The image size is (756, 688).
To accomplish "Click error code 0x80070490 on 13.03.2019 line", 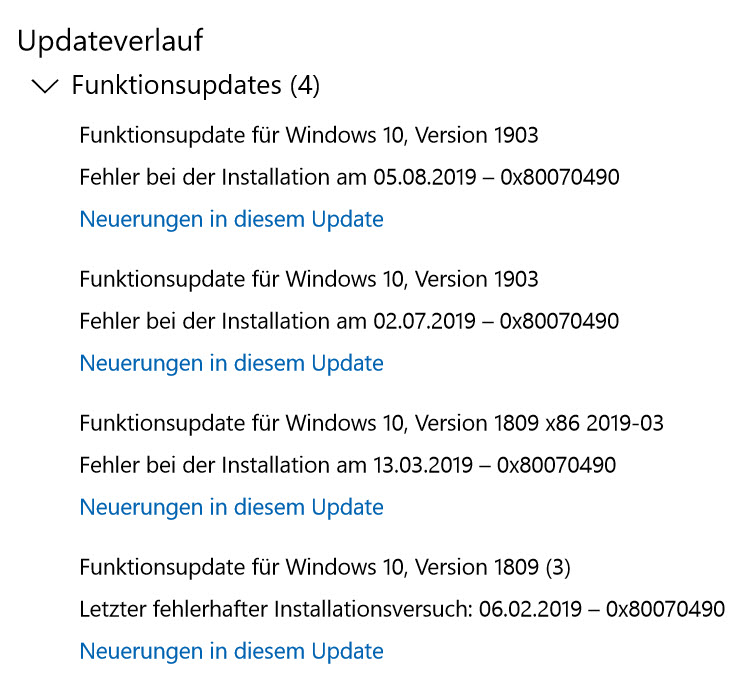I will tap(556, 465).
